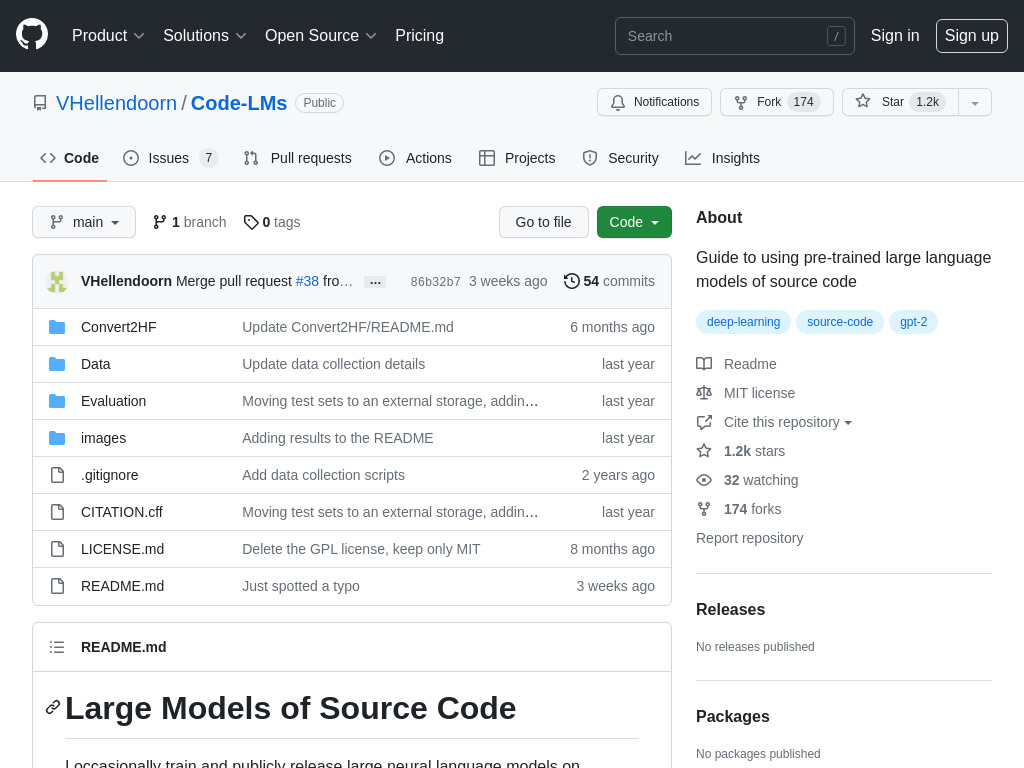Click the eye icon beside 32 watching
Screen dimensions: 1024x768
pos(704,480)
